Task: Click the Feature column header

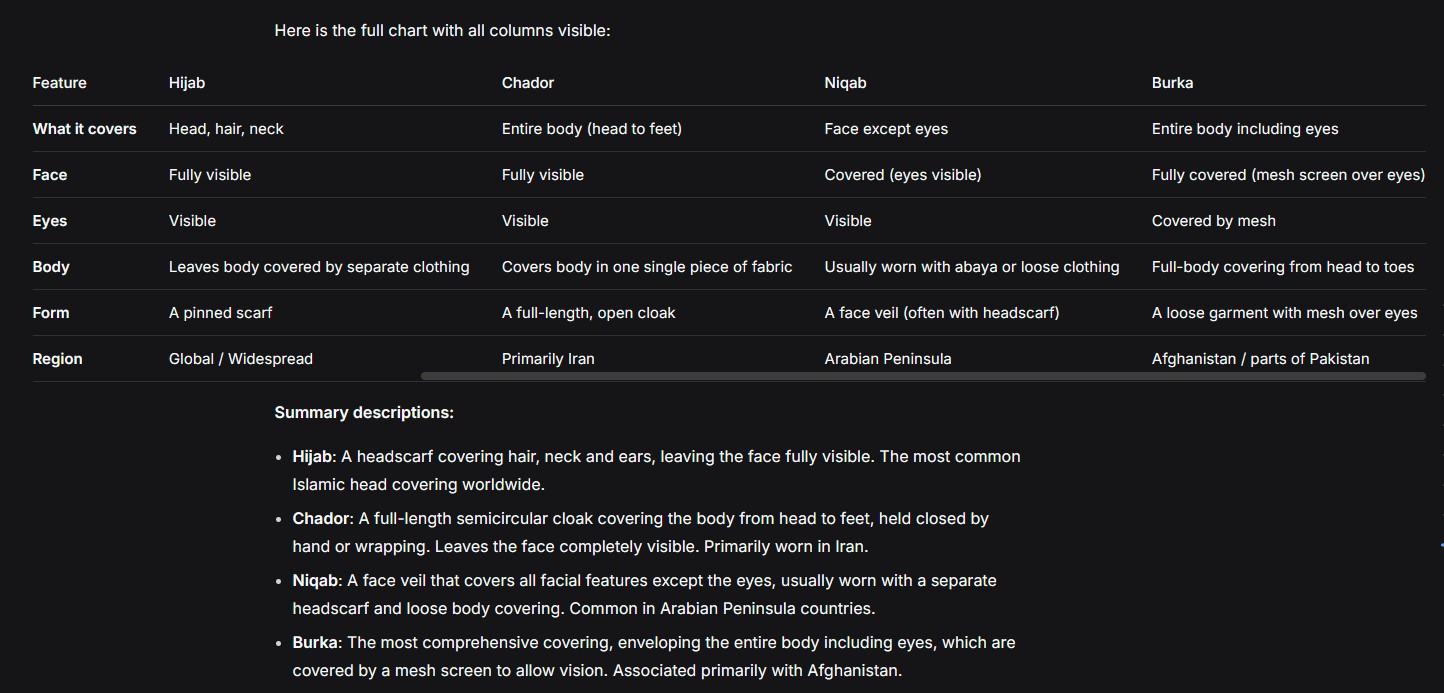Action: tap(59, 83)
